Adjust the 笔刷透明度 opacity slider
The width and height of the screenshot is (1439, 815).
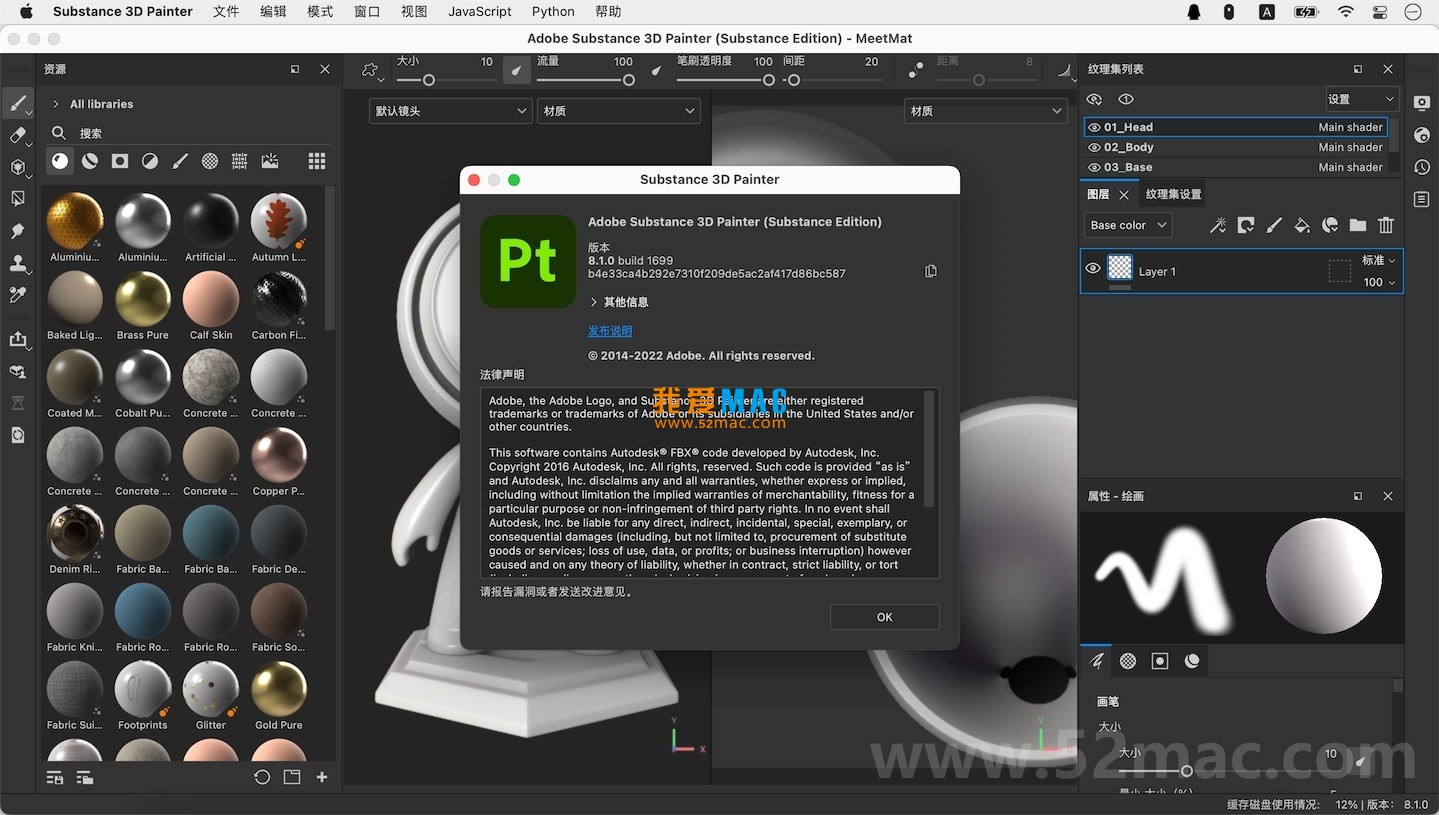click(x=725, y=80)
